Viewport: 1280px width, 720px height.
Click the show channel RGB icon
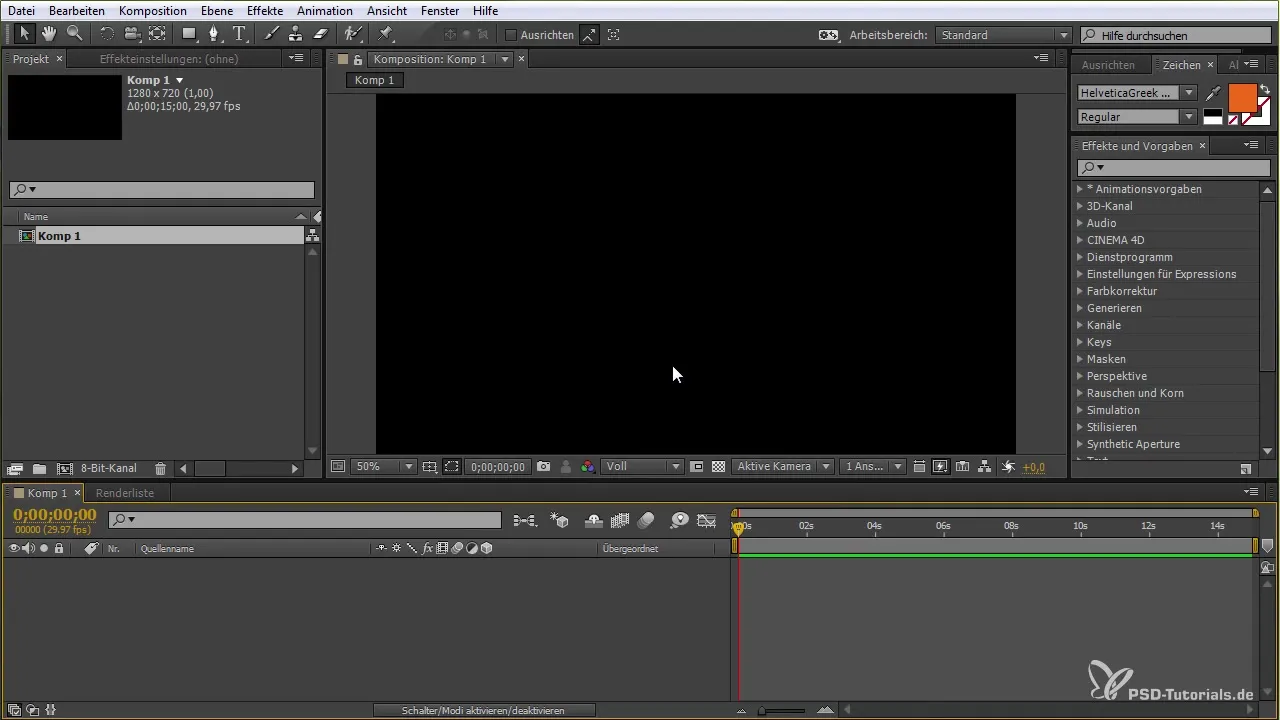click(x=588, y=467)
